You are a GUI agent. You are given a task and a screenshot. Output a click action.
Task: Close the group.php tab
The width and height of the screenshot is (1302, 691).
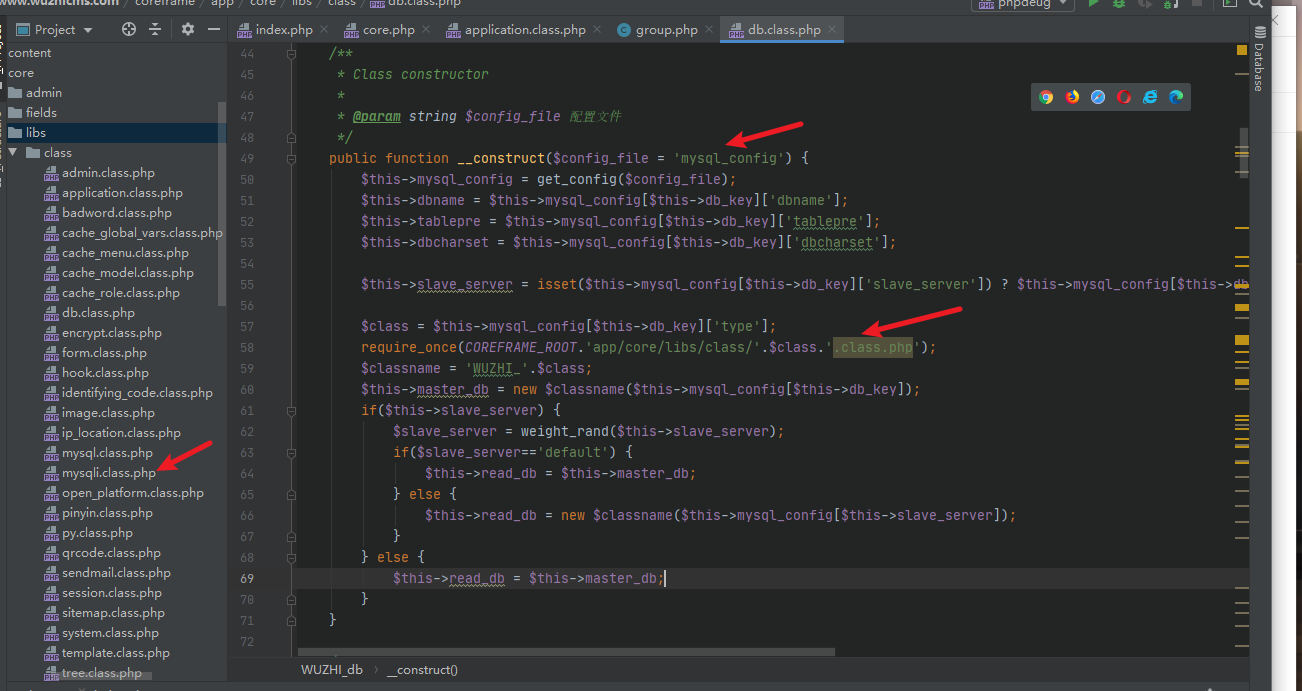(x=709, y=30)
